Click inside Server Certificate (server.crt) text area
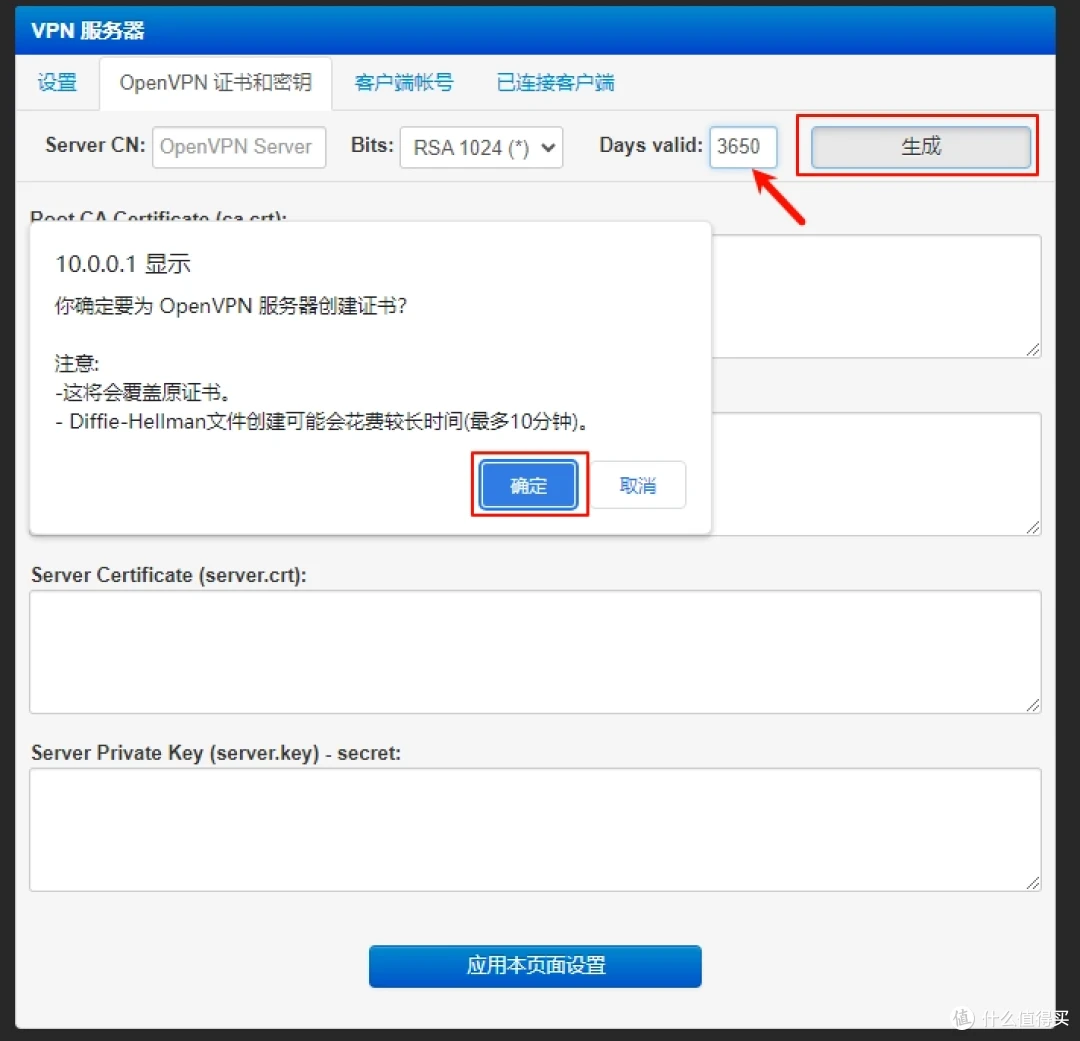1080x1041 pixels. pos(535,652)
